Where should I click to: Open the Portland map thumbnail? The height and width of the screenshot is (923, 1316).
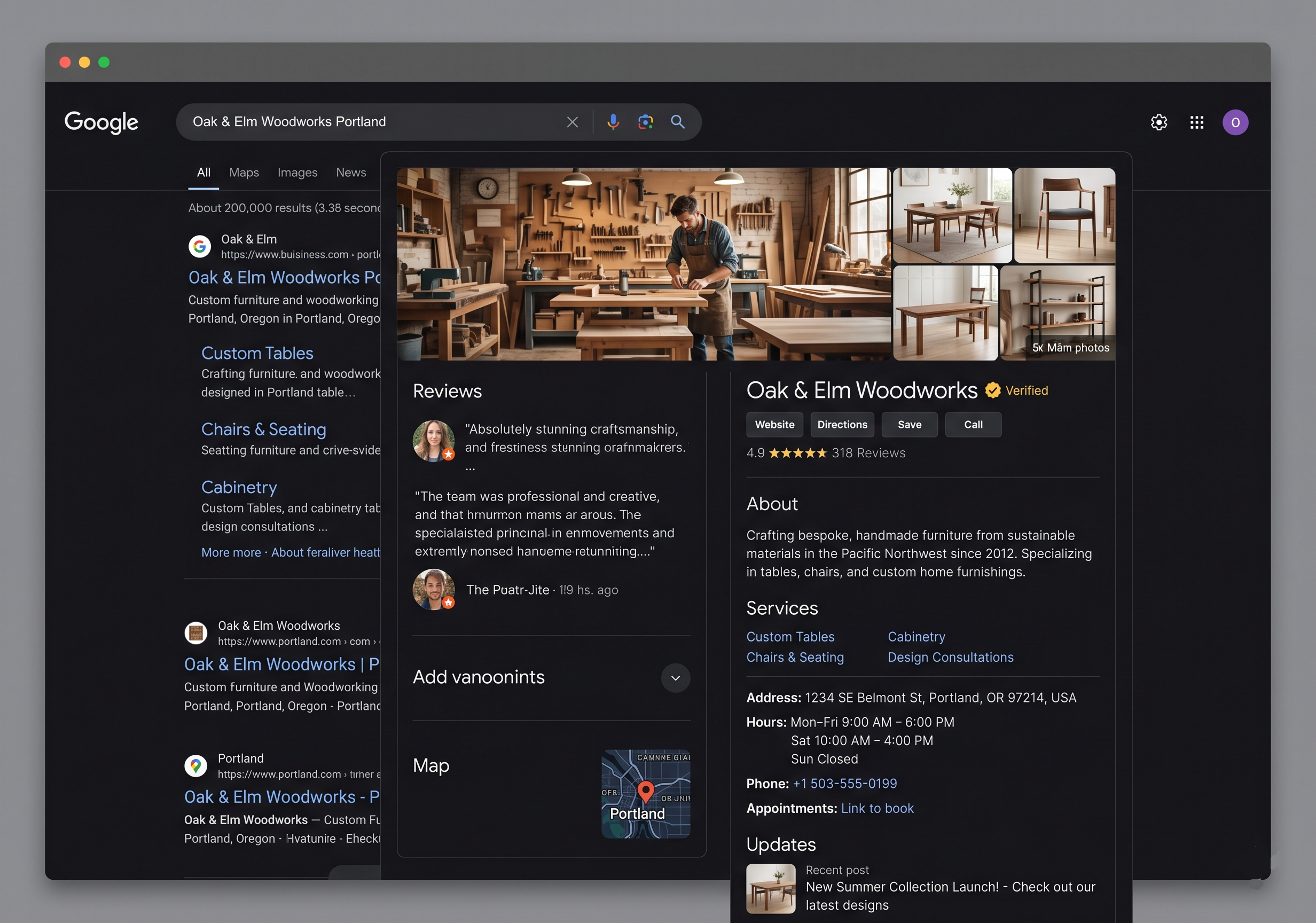(x=645, y=794)
